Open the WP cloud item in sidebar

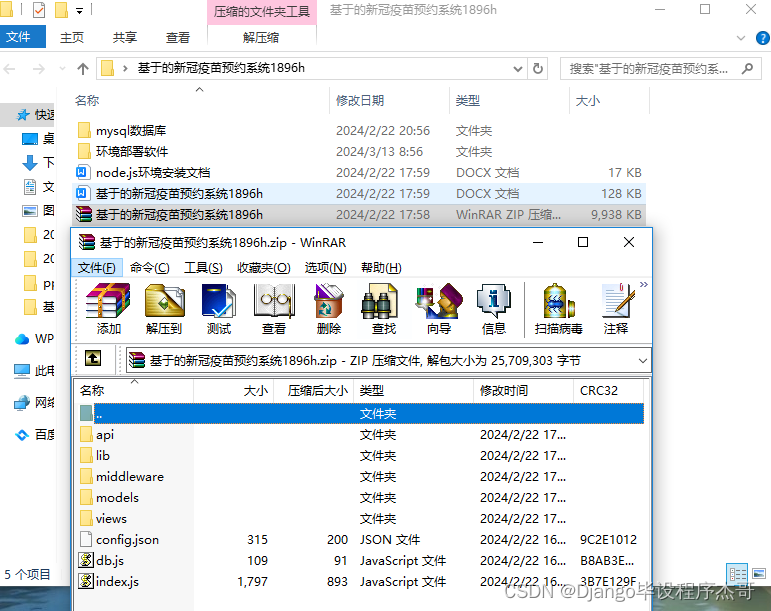pos(34,339)
